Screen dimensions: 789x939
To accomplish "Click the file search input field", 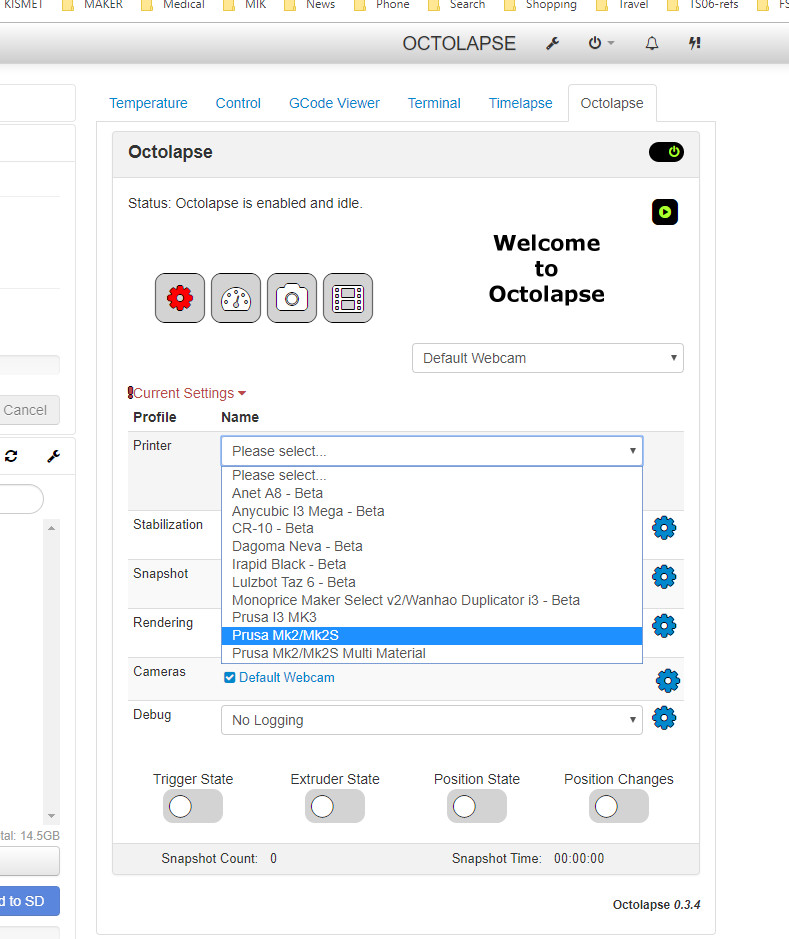I will point(20,499).
